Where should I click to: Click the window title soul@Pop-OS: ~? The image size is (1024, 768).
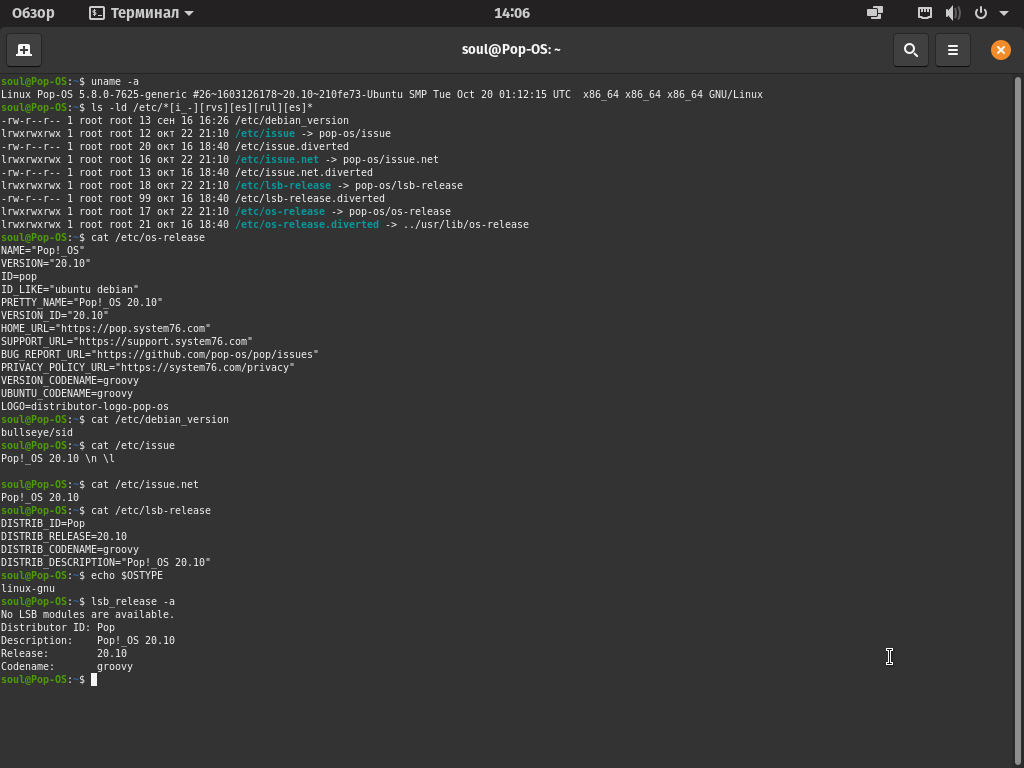point(511,50)
